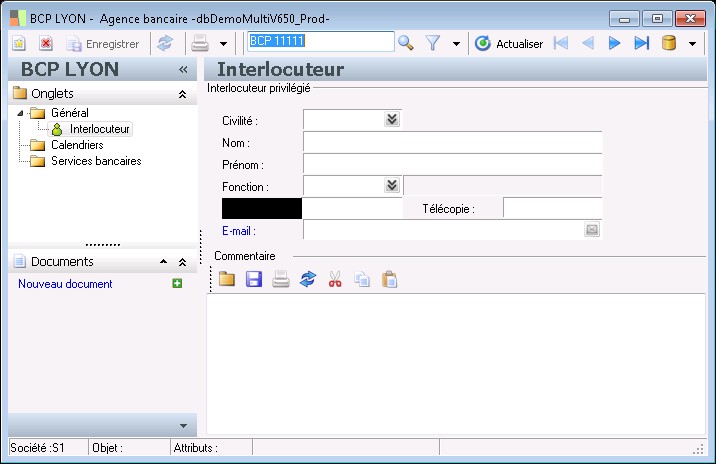
Task: Click the Documents panel up arrow
Action: pos(163,262)
